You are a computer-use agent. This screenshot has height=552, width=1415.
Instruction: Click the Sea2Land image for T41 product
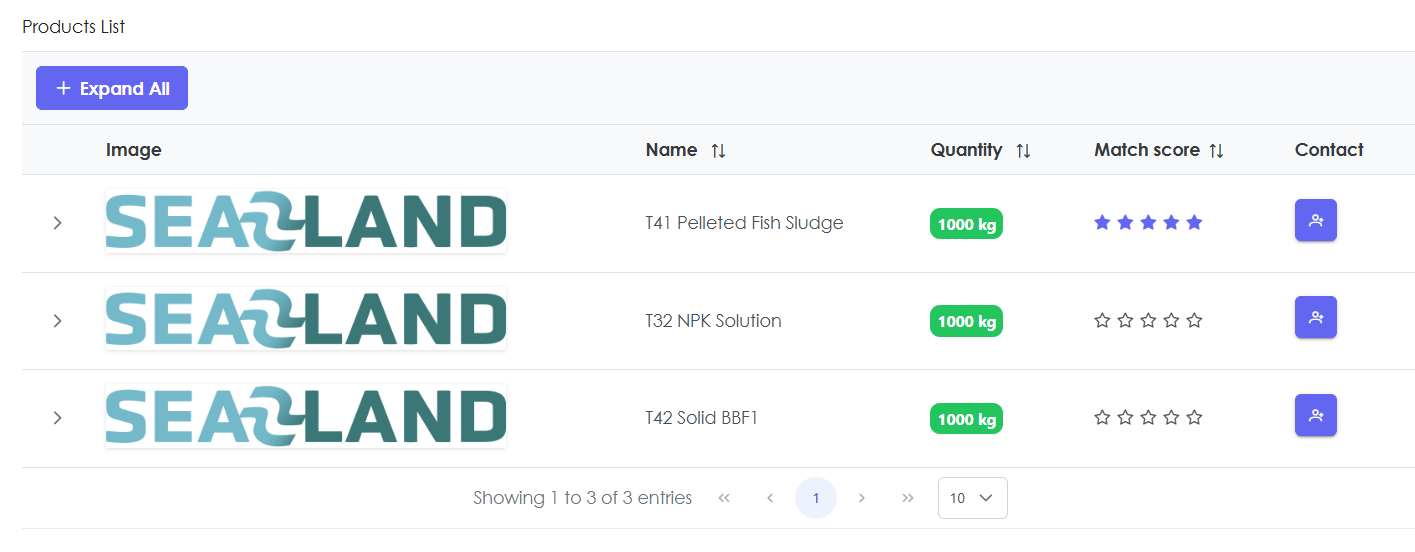pyautogui.click(x=306, y=222)
